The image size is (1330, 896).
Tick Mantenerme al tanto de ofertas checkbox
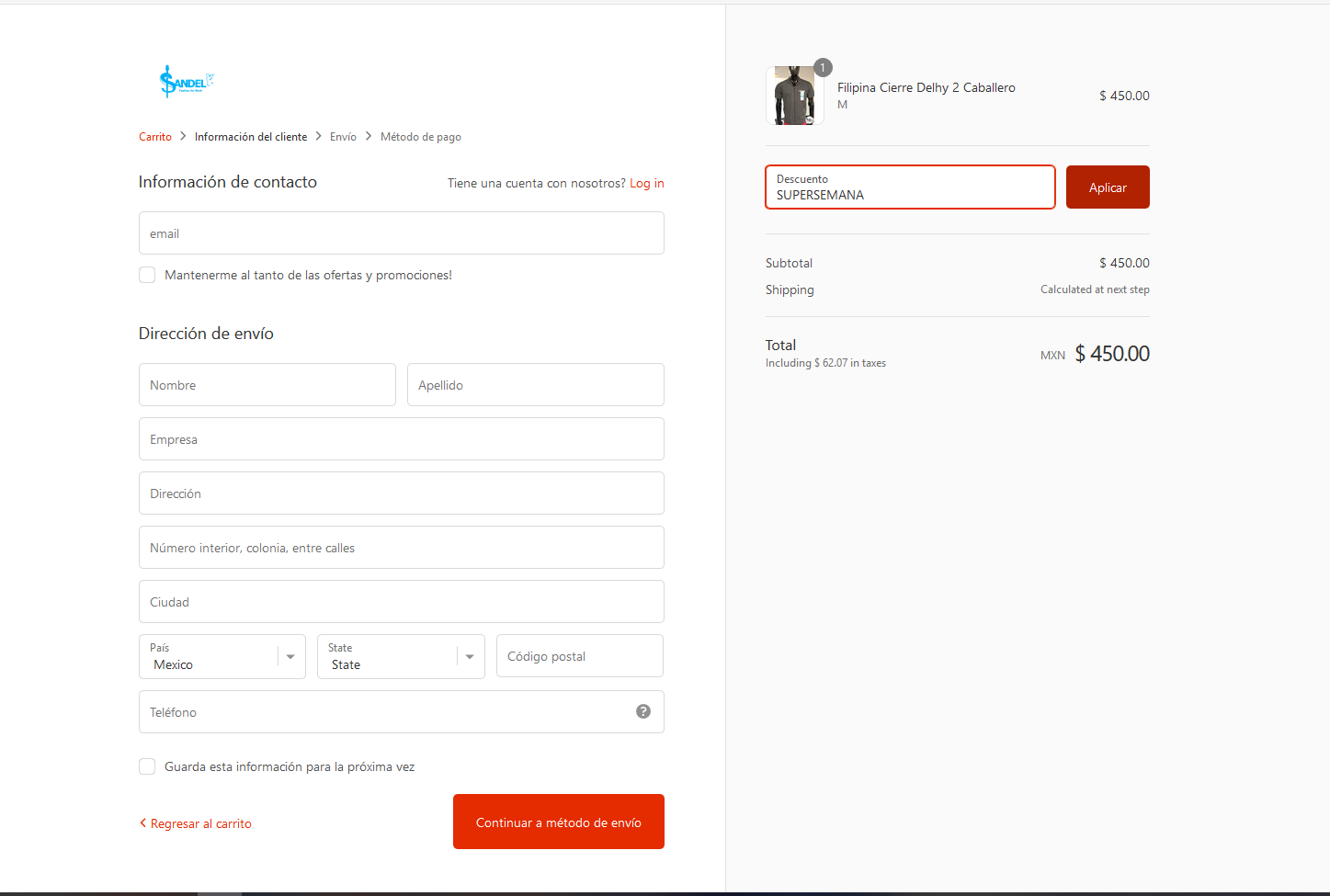click(147, 275)
